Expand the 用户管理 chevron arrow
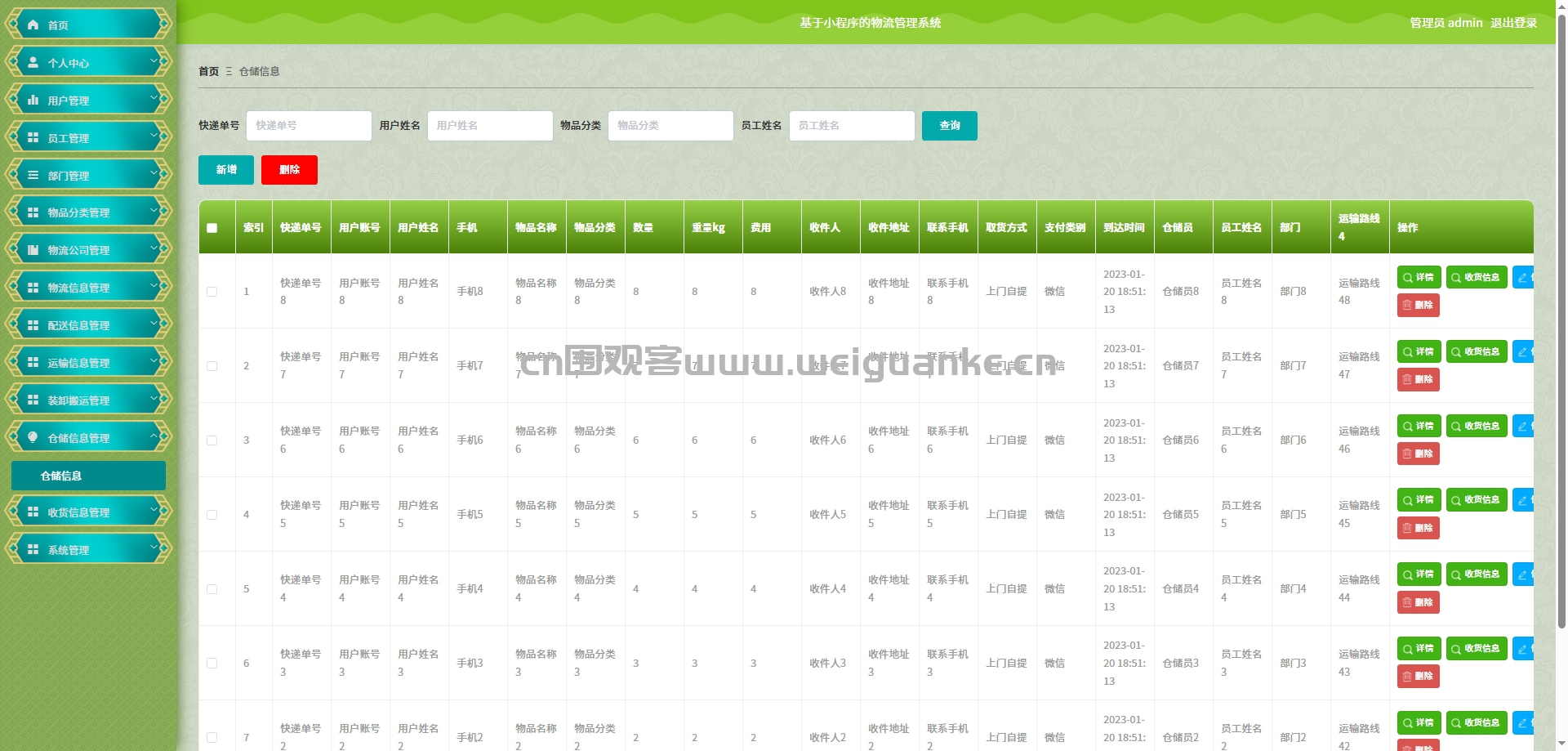1568x751 pixels. pyautogui.click(x=154, y=99)
